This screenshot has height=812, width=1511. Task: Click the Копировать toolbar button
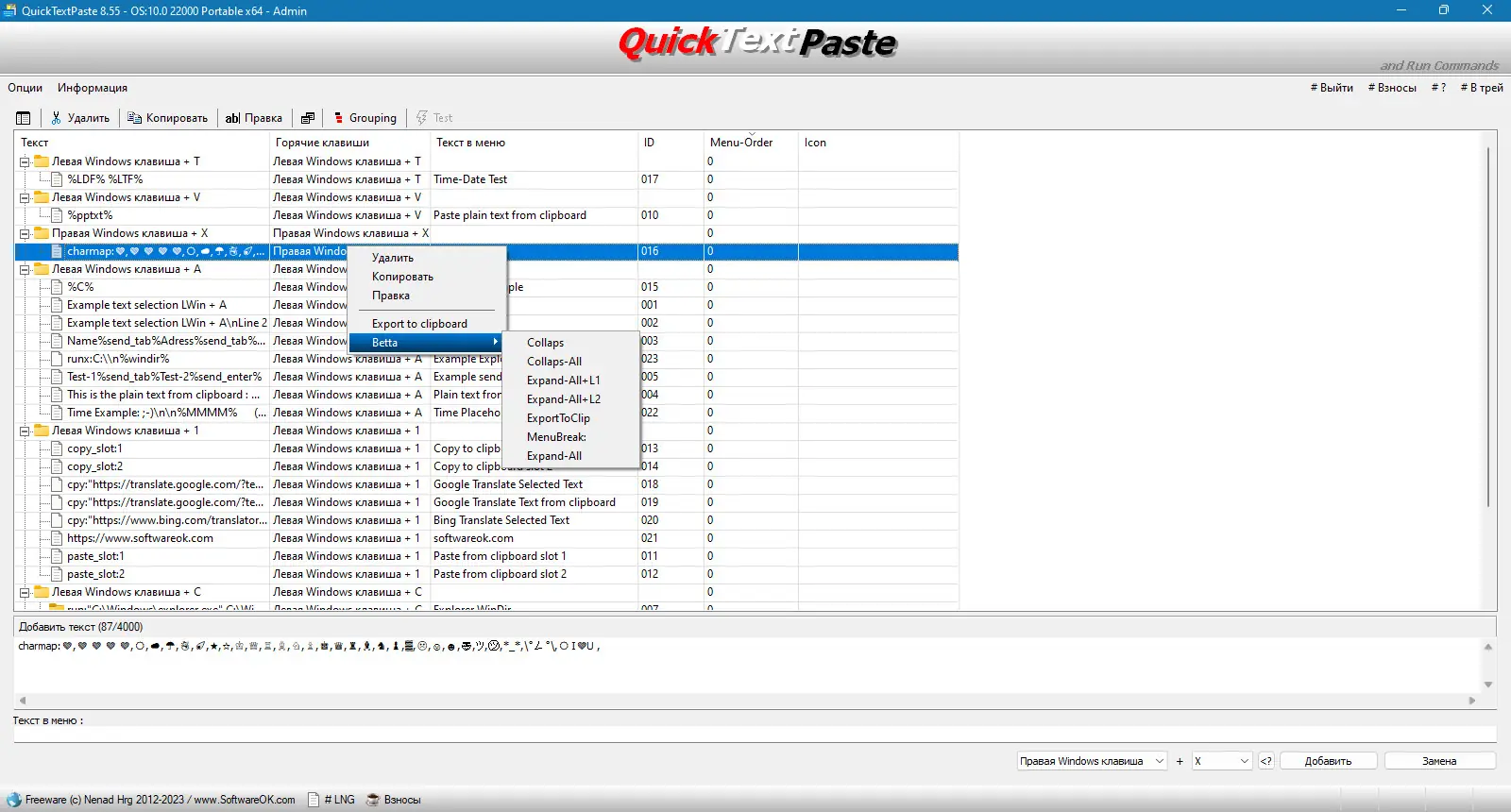[x=168, y=118]
